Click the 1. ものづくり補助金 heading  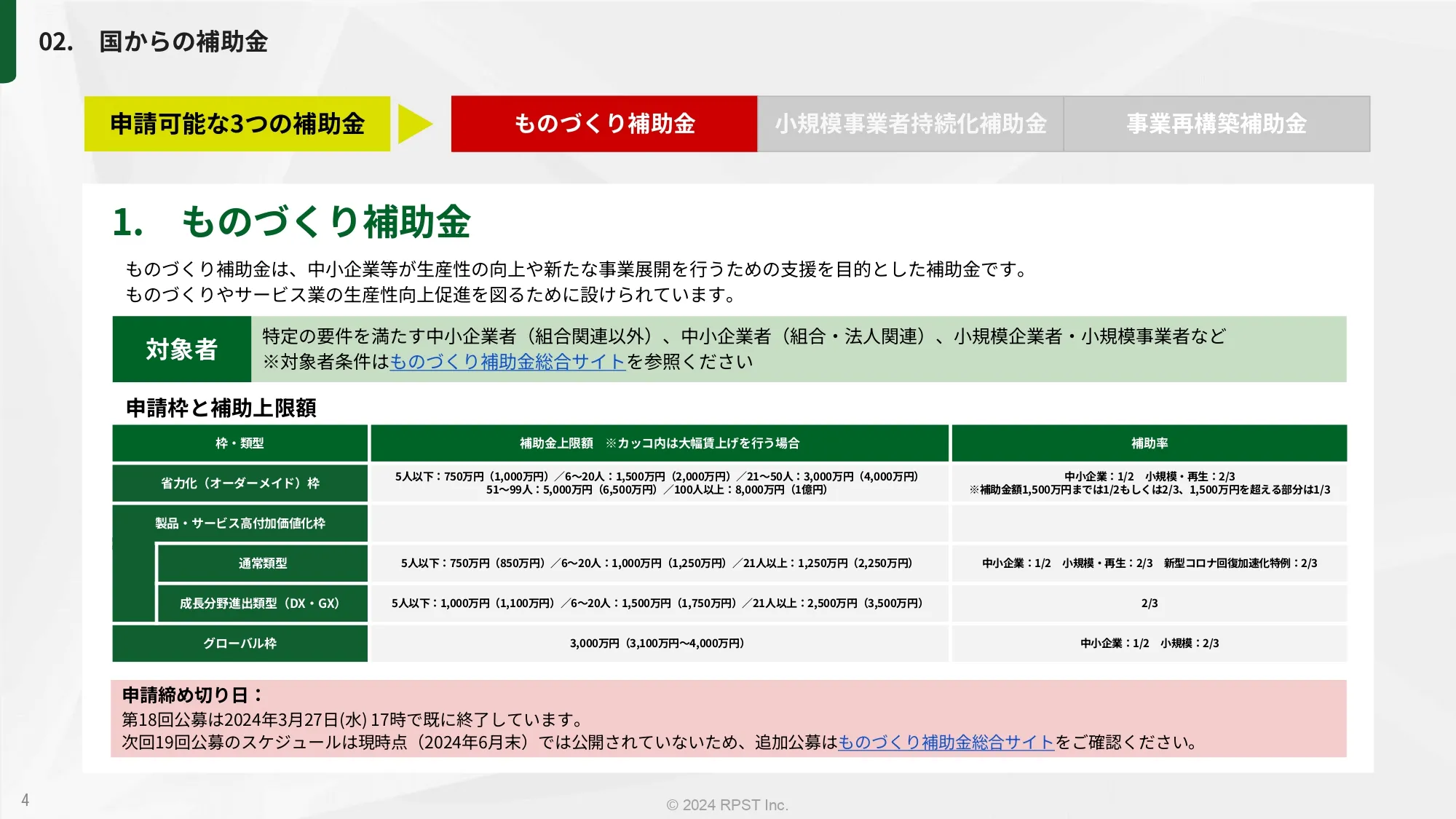tap(291, 222)
